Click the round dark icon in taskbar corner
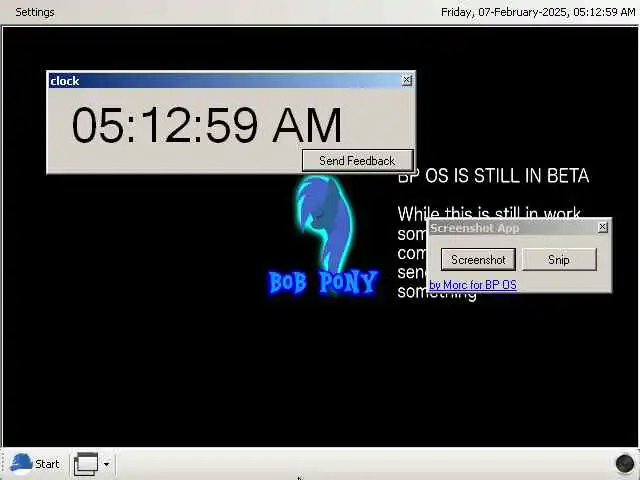 pos(624,463)
